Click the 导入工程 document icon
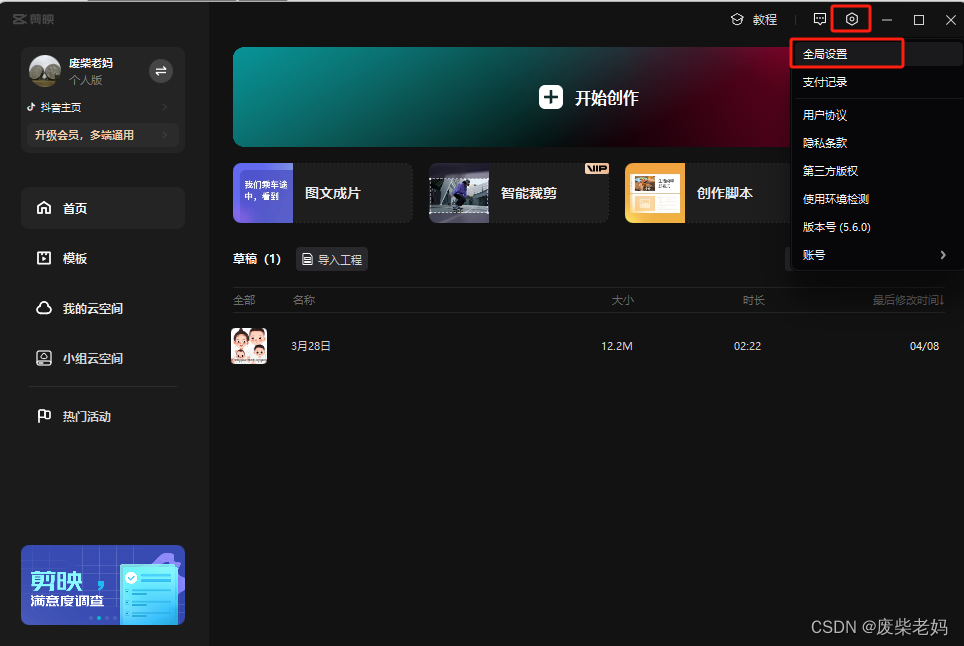Viewport: 964px width, 646px height. click(x=307, y=259)
